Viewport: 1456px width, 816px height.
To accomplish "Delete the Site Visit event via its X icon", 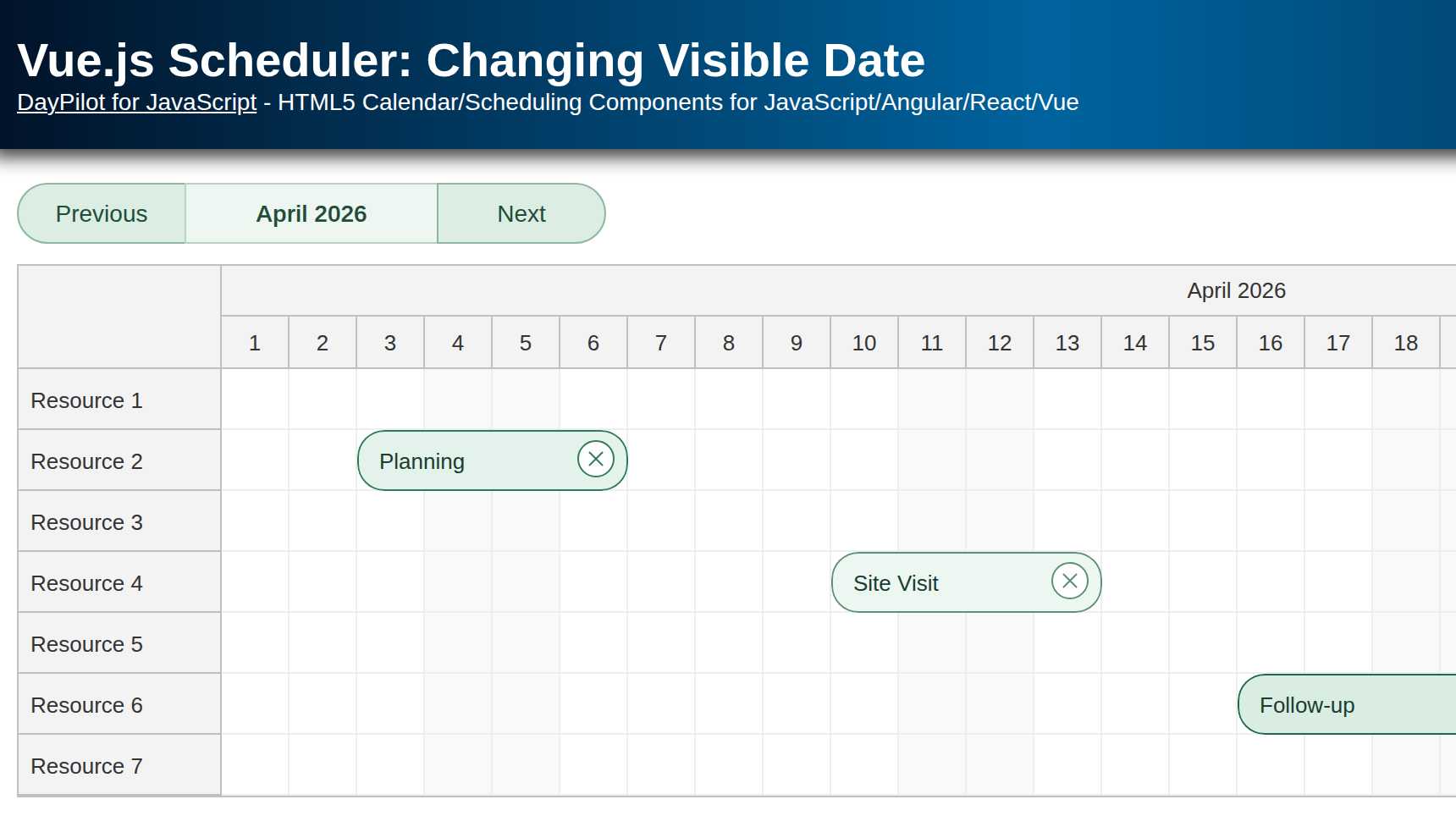I will (x=1069, y=581).
